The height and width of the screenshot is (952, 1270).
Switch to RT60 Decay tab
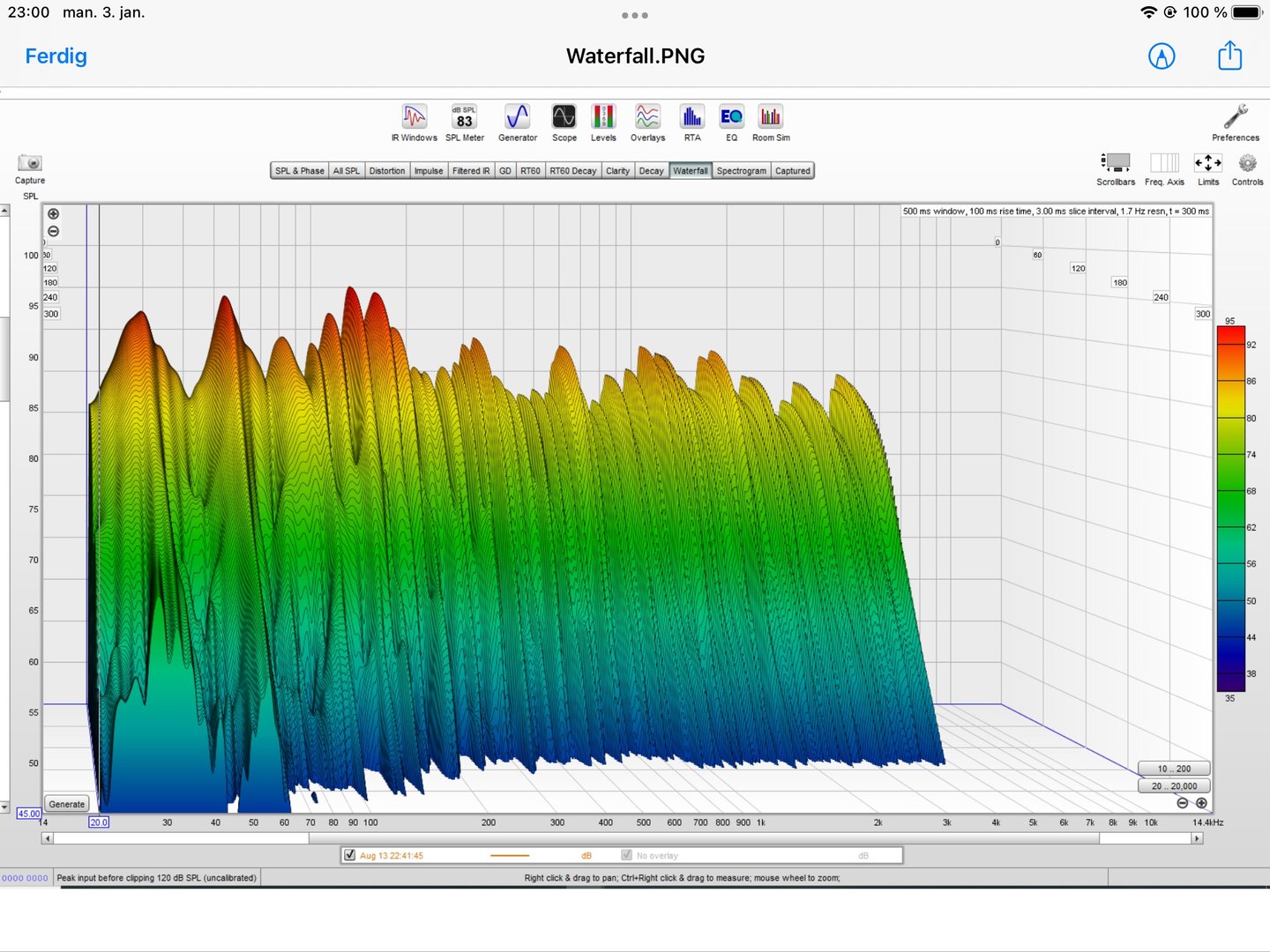573,171
